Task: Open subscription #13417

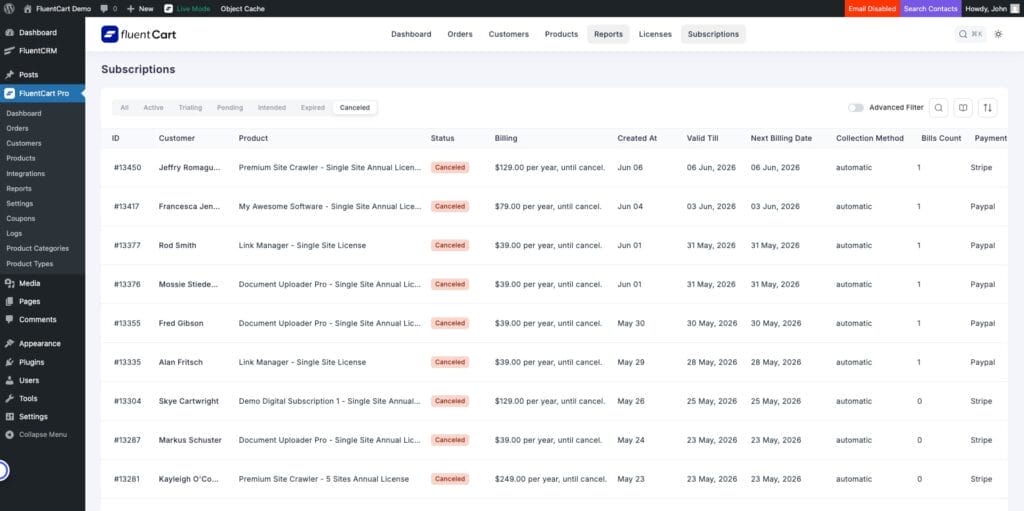Action: (x=127, y=206)
